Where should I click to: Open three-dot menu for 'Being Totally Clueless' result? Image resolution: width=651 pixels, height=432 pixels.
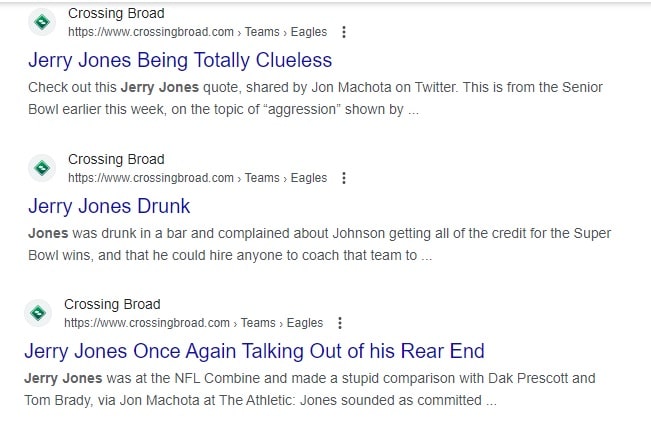pyautogui.click(x=344, y=32)
